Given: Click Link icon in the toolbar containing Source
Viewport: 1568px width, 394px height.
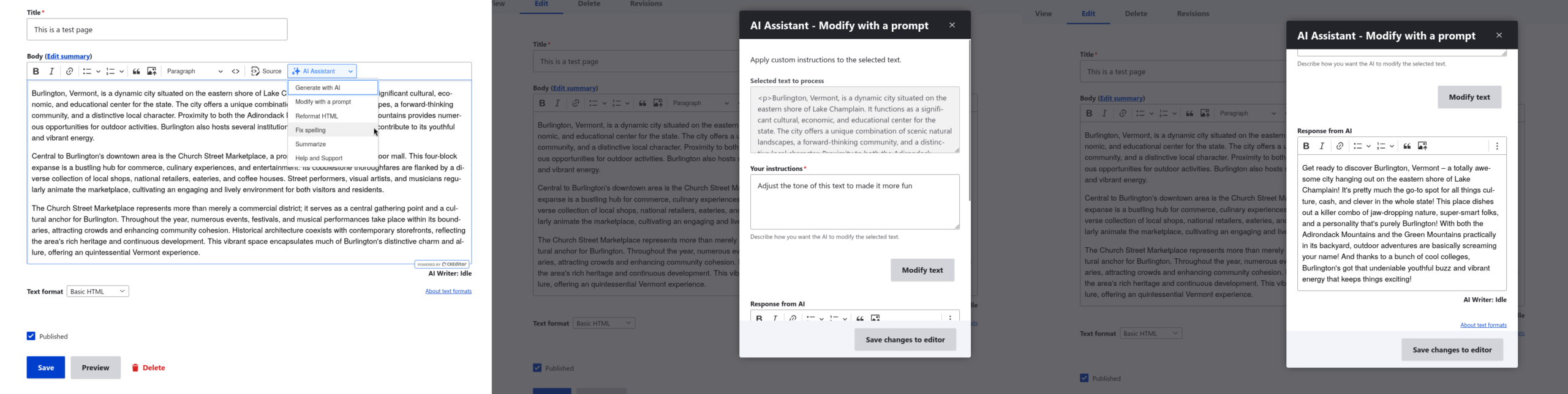Looking at the screenshot, I should tap(70, 72).
